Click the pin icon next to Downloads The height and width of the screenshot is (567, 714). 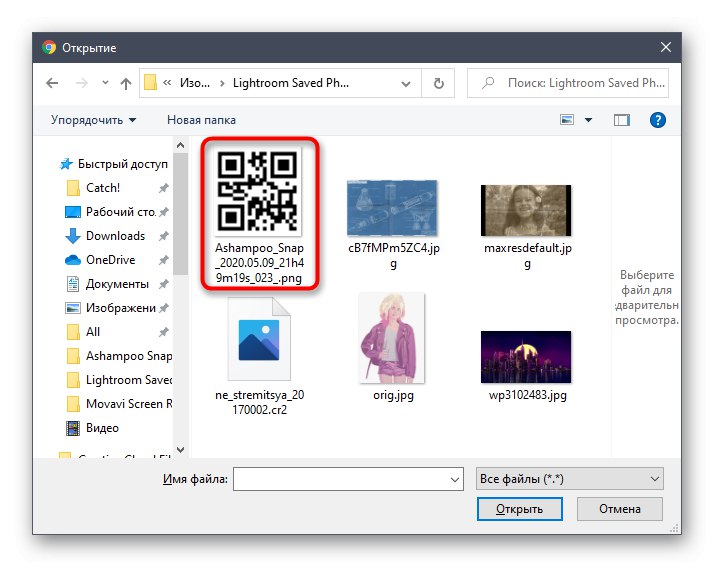pyautogui.click(x=163, y=236)
